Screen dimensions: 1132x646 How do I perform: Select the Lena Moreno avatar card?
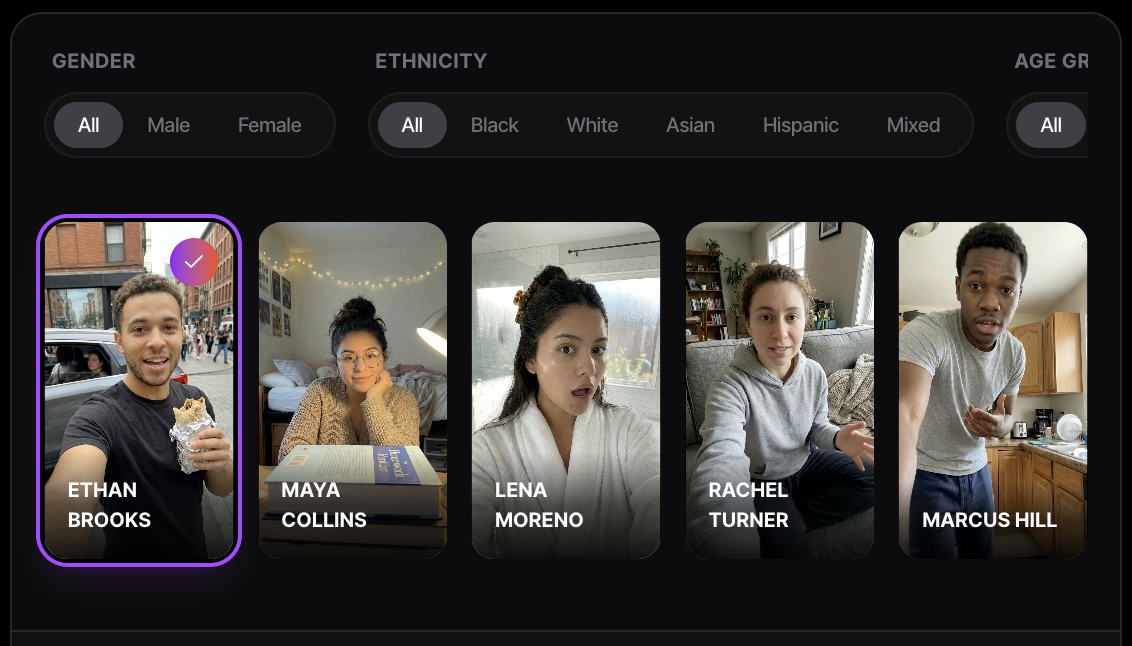click(x=566, y=390)
